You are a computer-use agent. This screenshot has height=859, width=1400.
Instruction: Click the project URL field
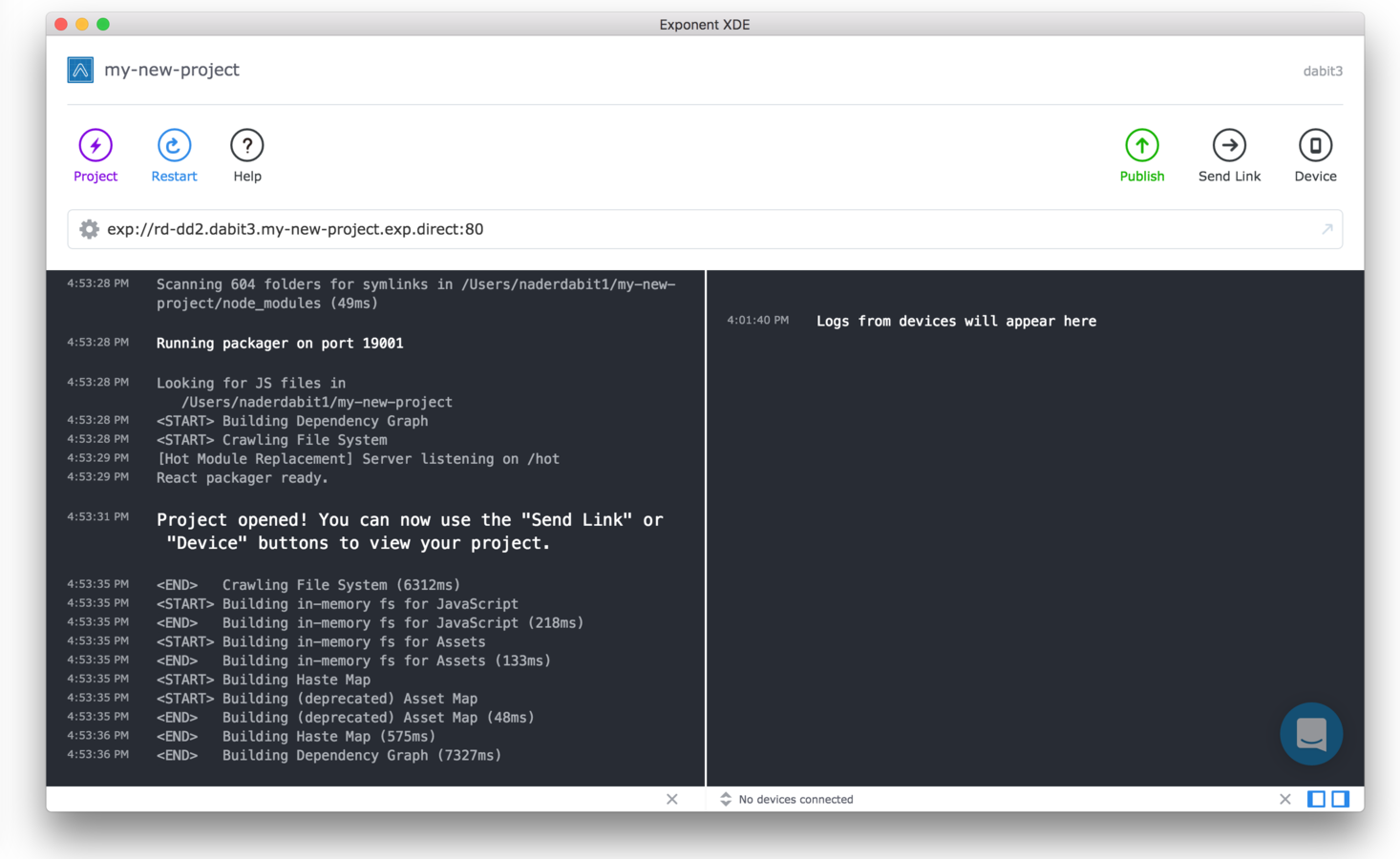705,229
